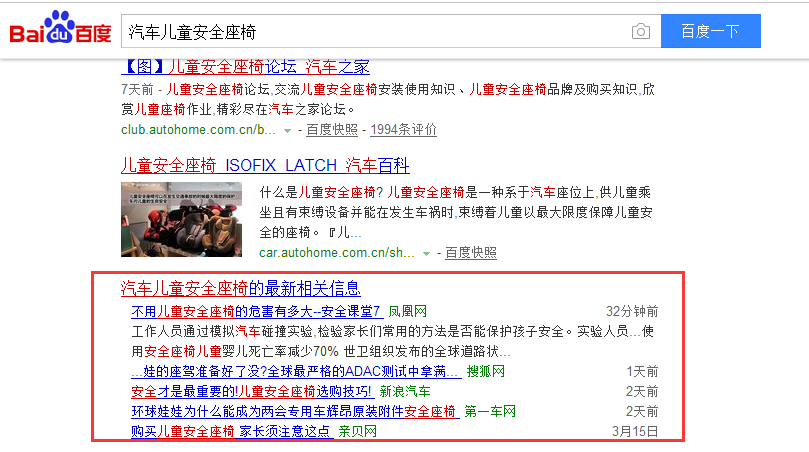Open the 1994条评价 reviews link
This screenshot has width=809, height=452.
coord(403,130)
